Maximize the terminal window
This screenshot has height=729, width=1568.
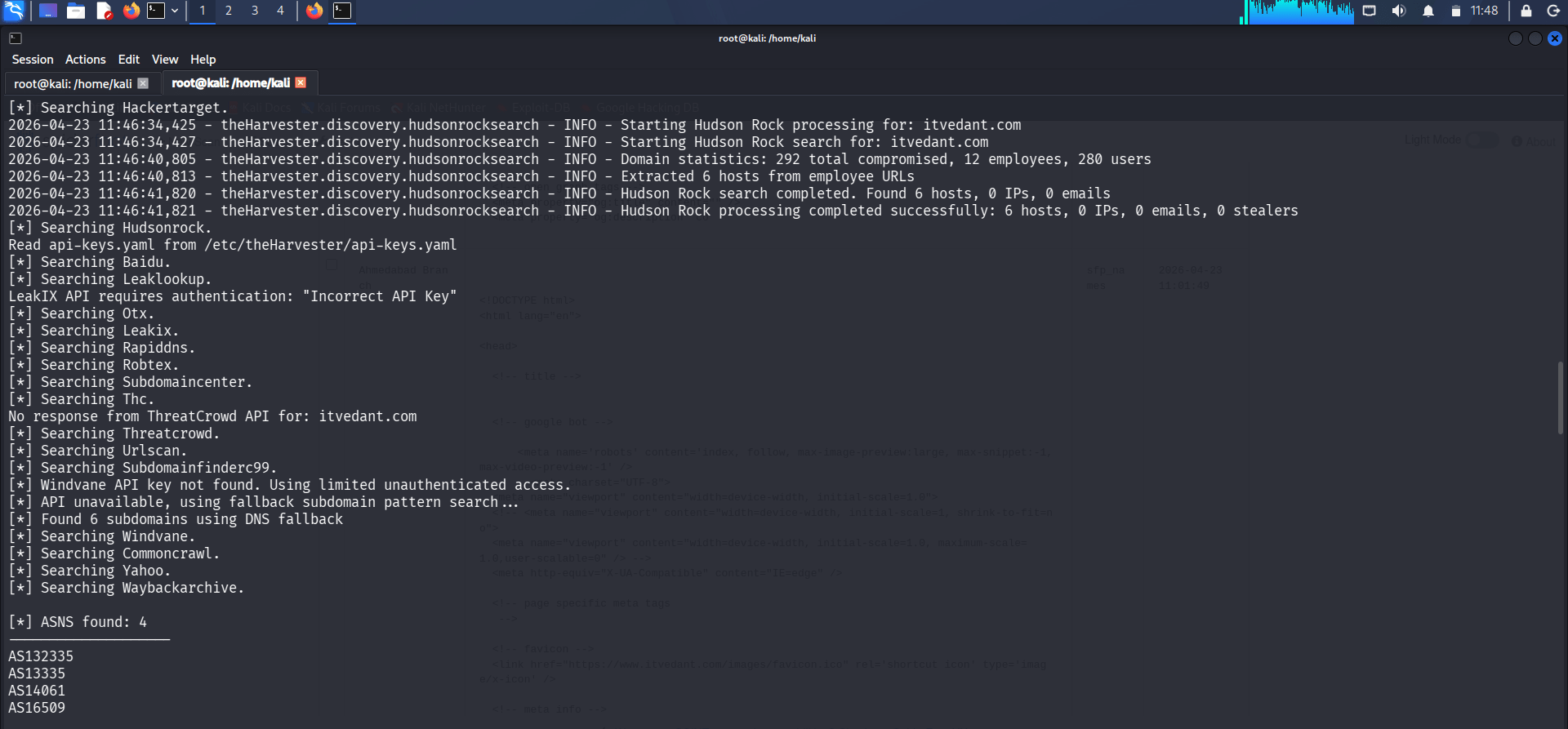(x=1535, y=38)
